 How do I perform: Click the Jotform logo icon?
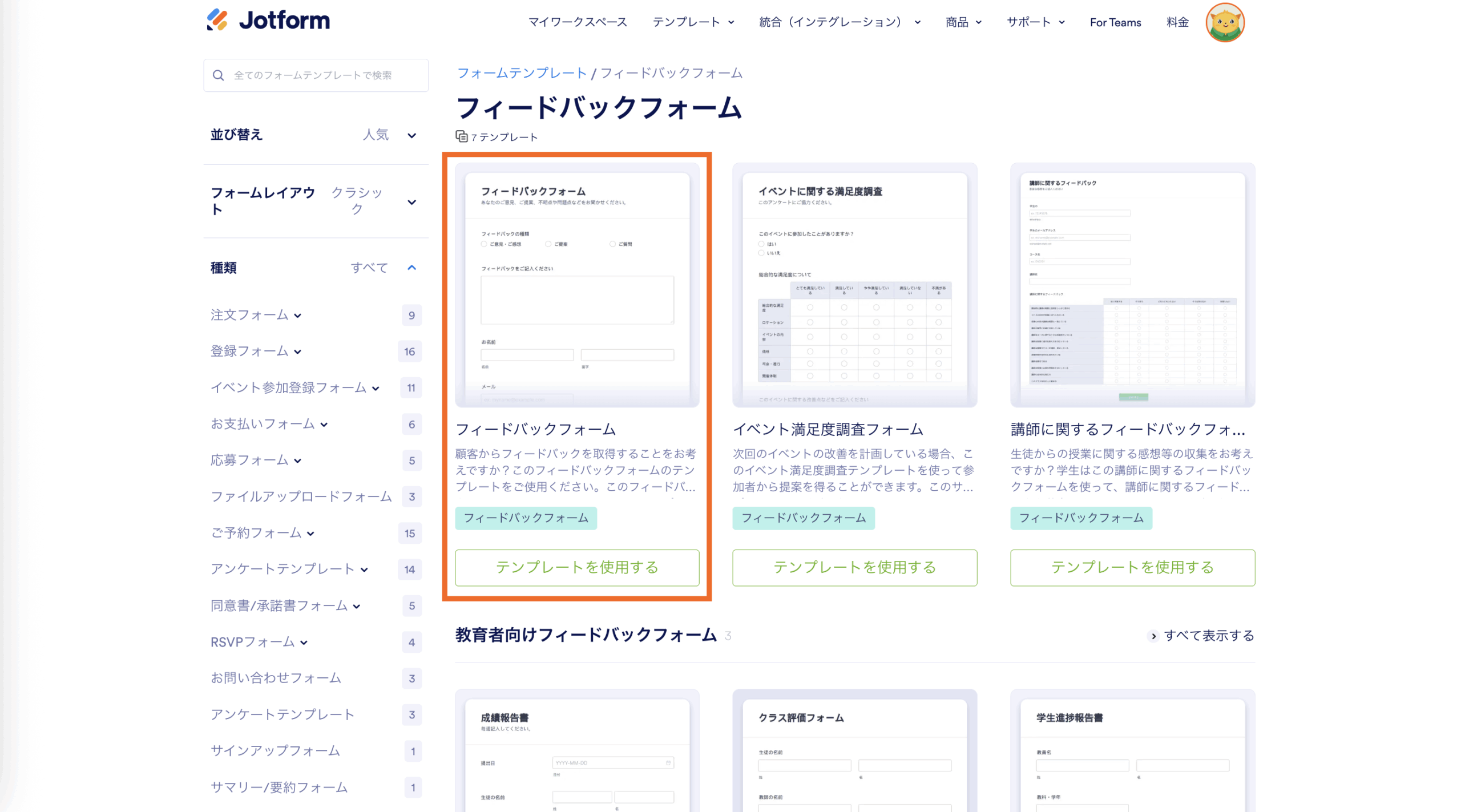point(217,20)
